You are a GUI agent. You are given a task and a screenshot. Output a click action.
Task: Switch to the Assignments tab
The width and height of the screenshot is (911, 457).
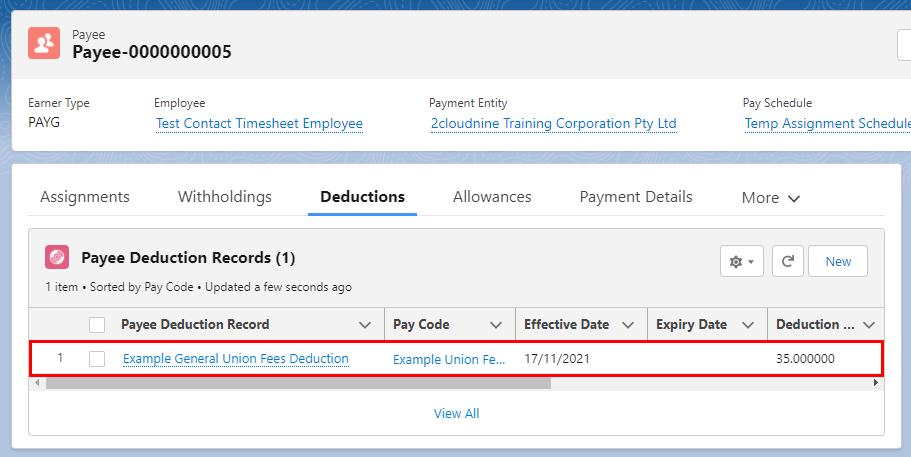tap(85, 197)
